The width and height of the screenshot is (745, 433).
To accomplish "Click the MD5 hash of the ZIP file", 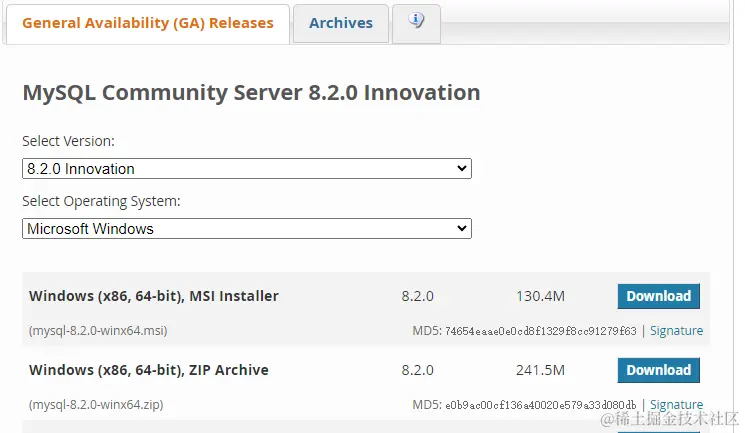I will [540, 405].
